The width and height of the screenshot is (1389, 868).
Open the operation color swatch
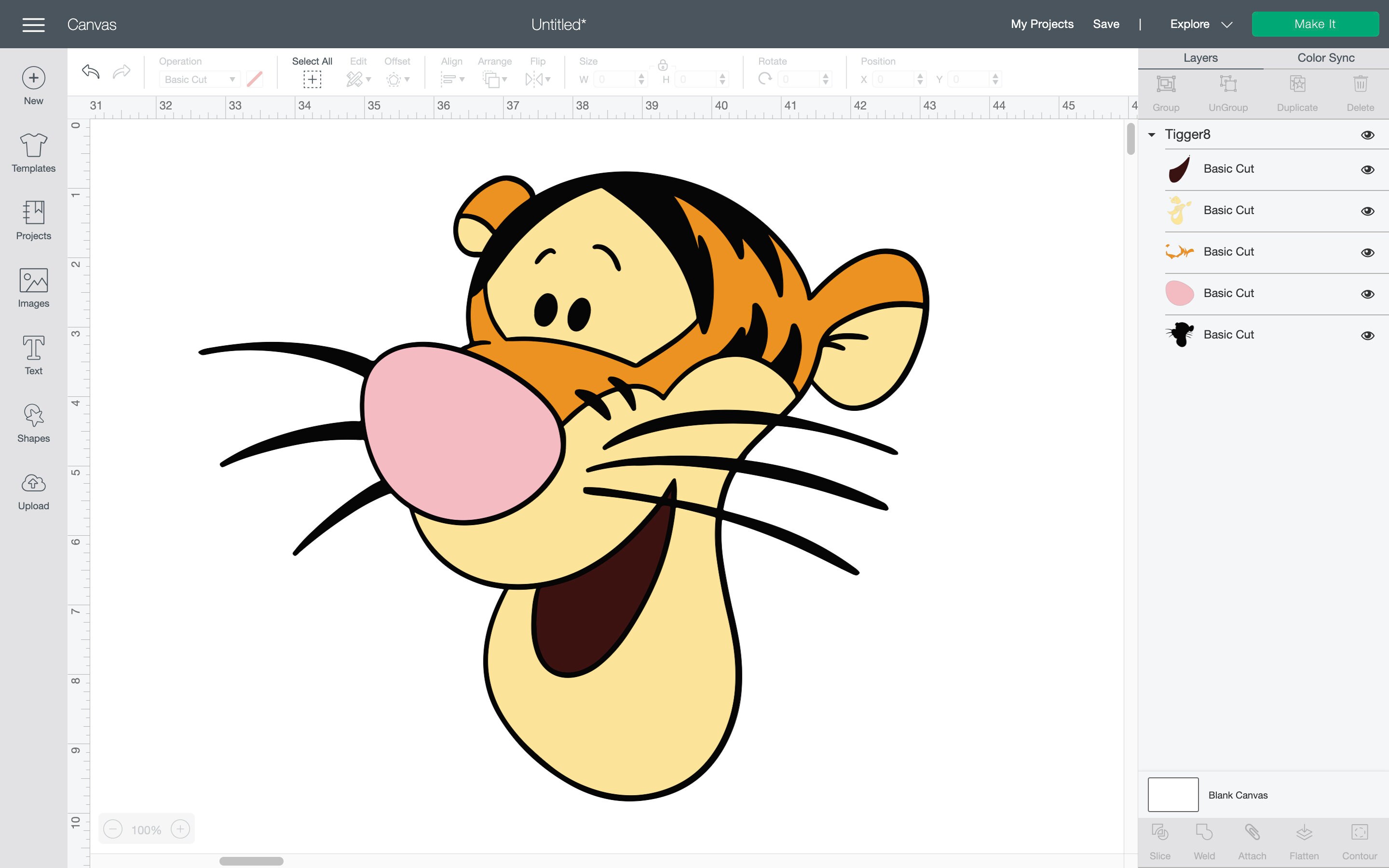click(x=254, y=79)
